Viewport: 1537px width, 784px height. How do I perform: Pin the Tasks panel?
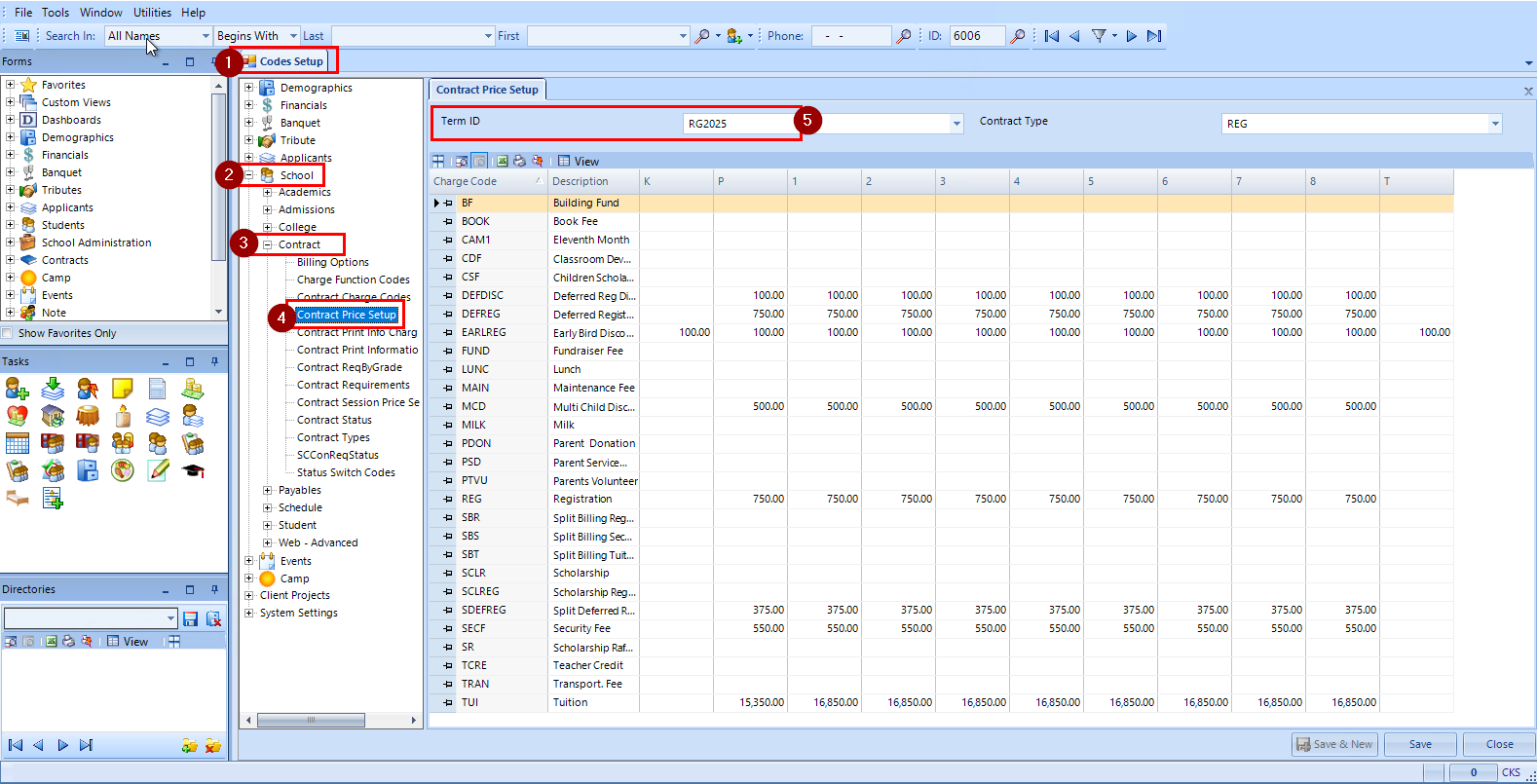pos(214,361)
